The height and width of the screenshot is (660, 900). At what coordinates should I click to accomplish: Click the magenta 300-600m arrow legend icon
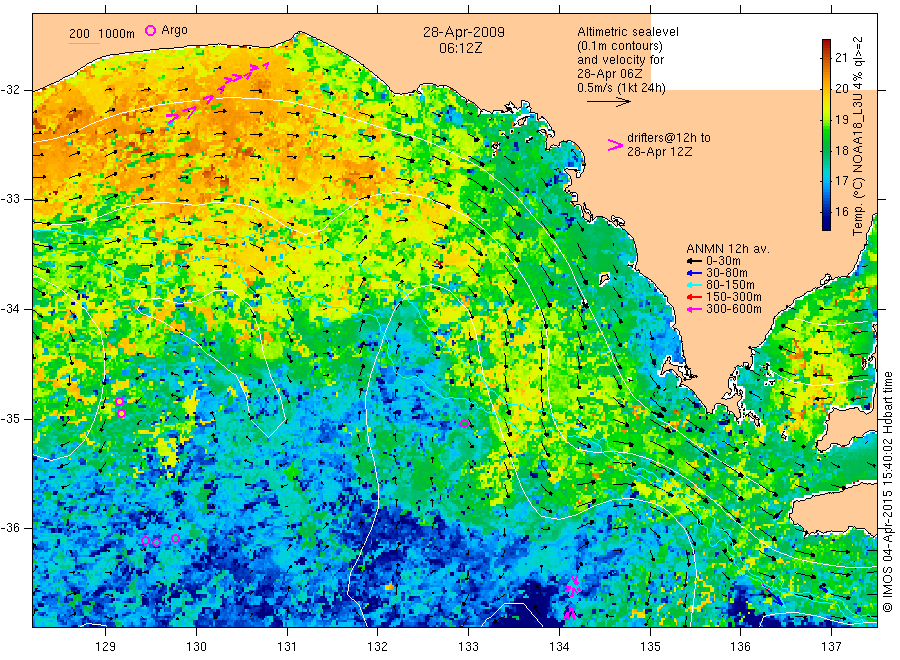695,309
